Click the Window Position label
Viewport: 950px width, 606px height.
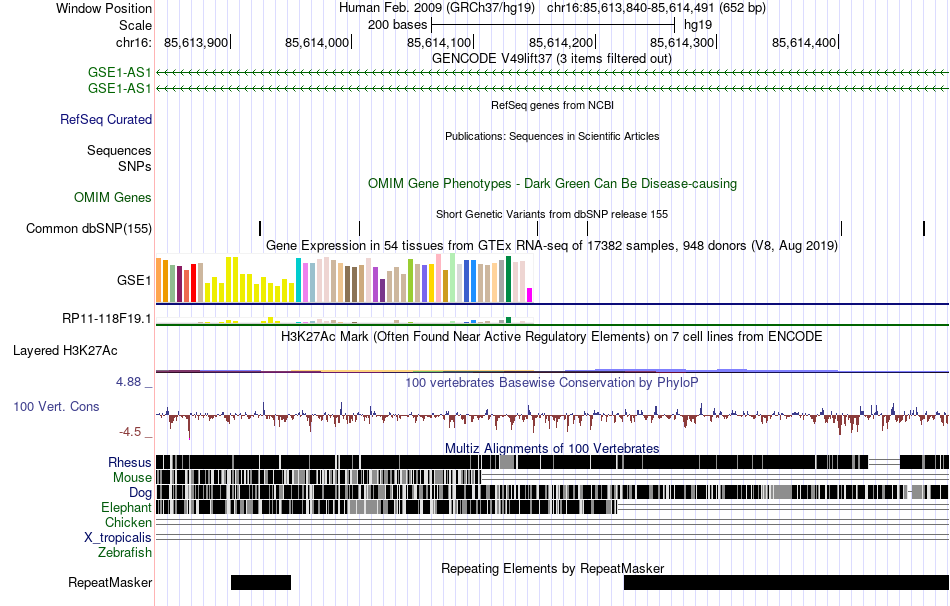[104, 8]
